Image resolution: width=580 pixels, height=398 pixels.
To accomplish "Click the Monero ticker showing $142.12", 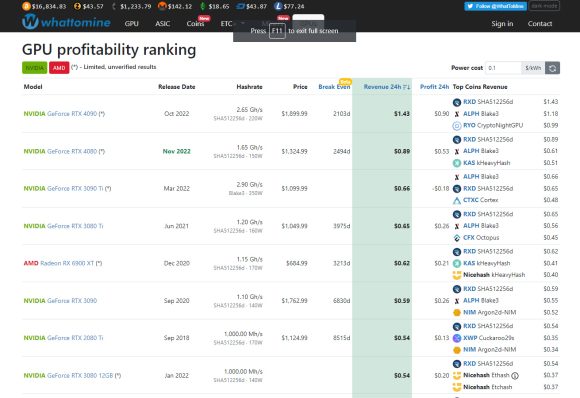I will click(x=175, y=6).
